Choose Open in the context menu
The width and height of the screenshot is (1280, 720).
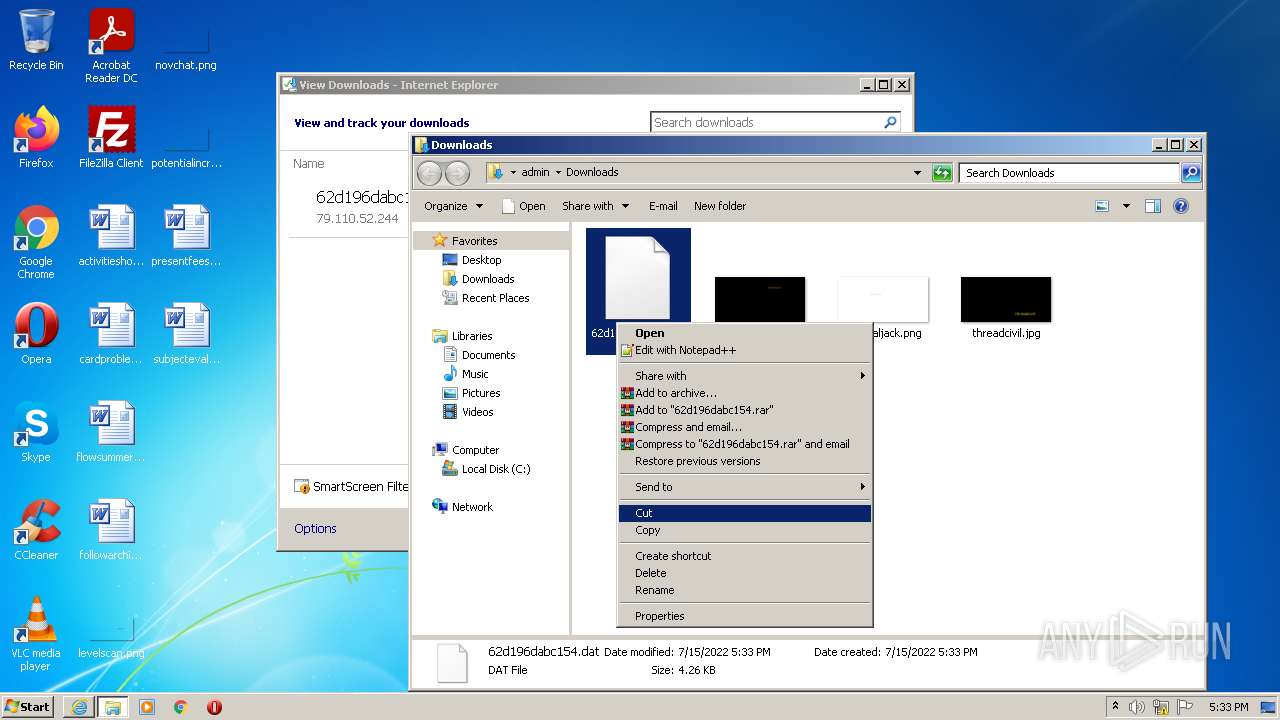coord(745,333)
